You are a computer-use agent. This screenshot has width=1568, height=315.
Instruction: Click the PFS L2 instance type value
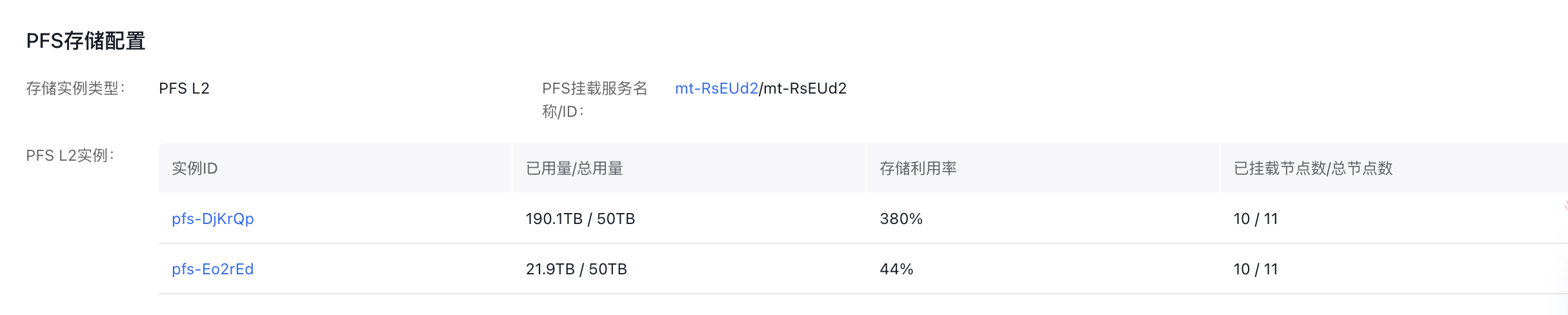pyautogui.click(x=184, y=88)
